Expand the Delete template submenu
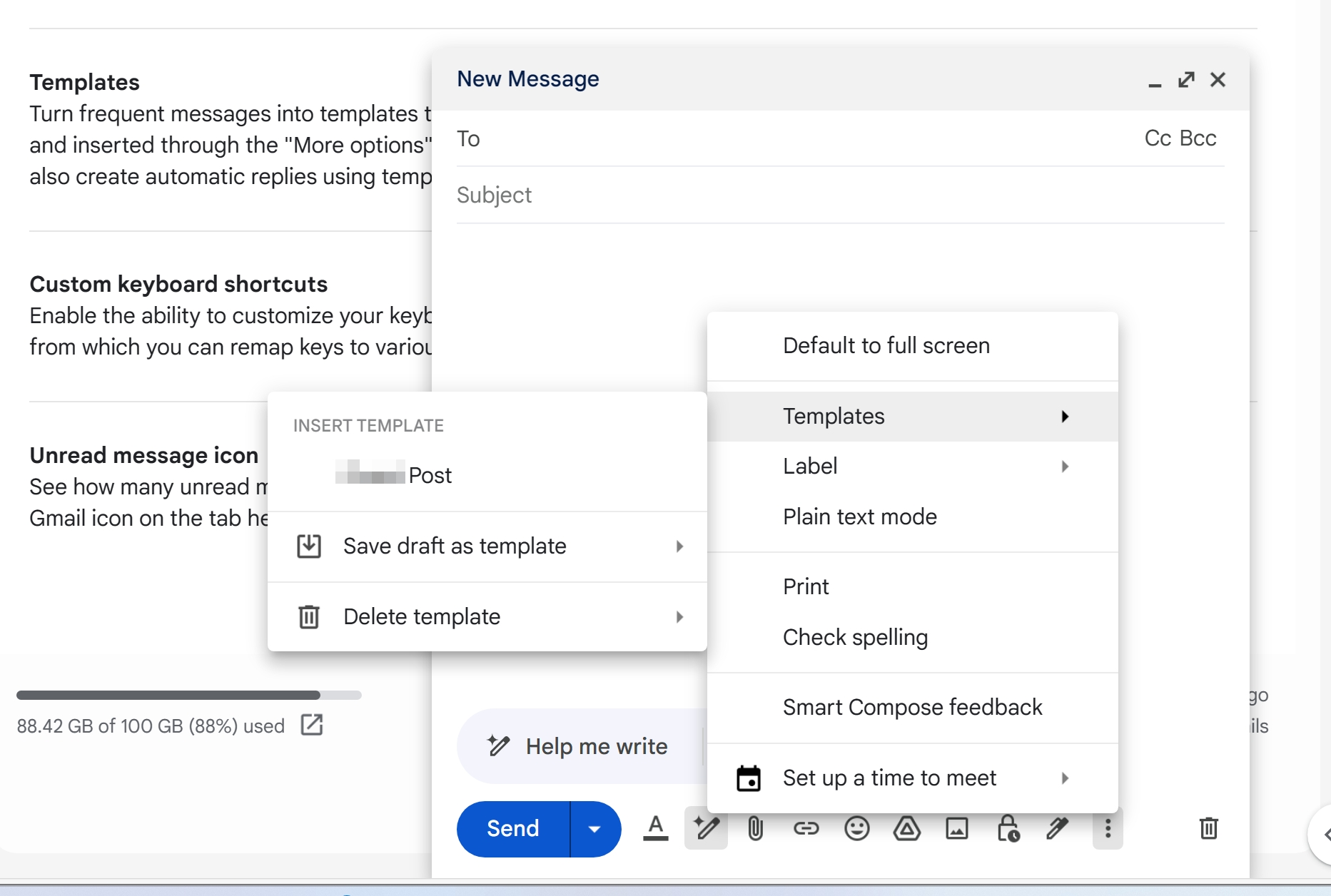1331x896 pixels. [x=487, y=617]
